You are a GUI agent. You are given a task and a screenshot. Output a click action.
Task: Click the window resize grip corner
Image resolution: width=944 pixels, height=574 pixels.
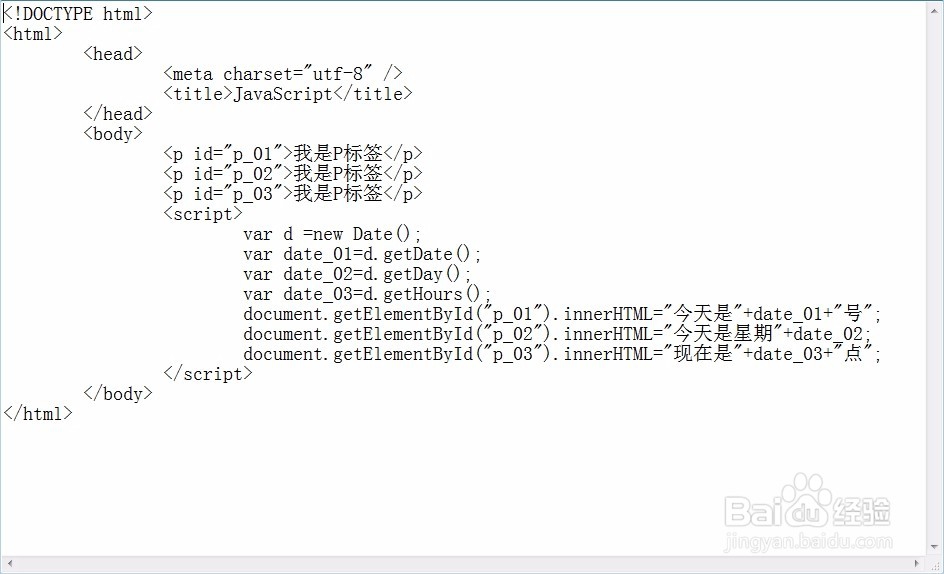coord(935,565)
